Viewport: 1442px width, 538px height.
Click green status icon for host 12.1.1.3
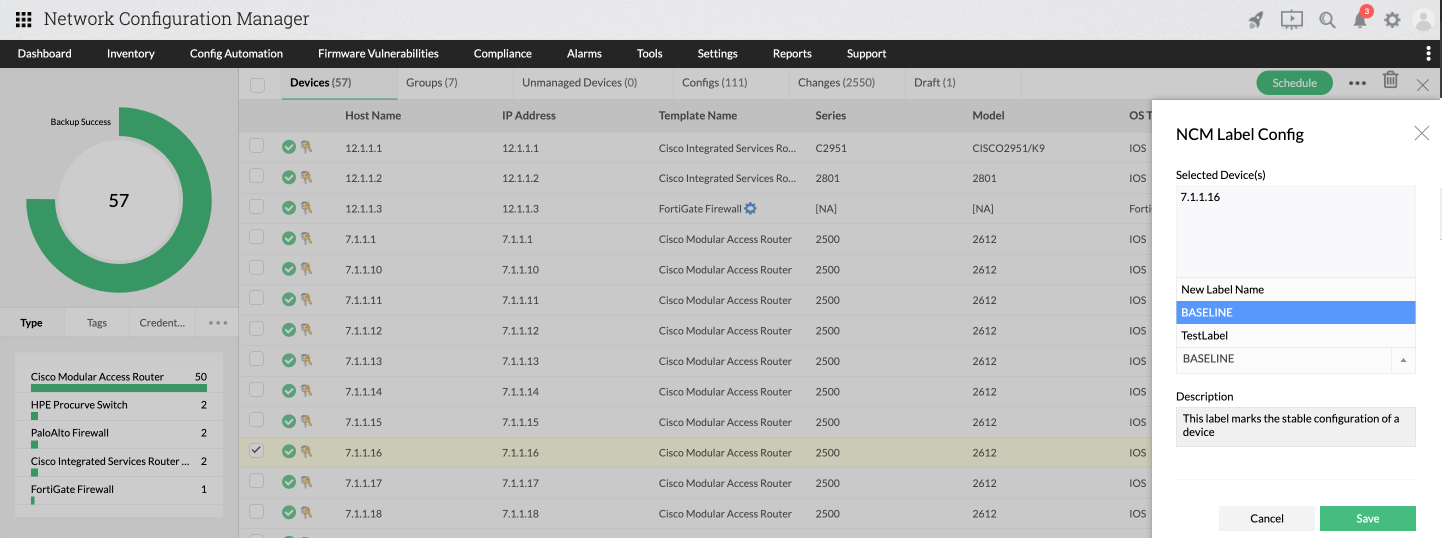point(289,208)
